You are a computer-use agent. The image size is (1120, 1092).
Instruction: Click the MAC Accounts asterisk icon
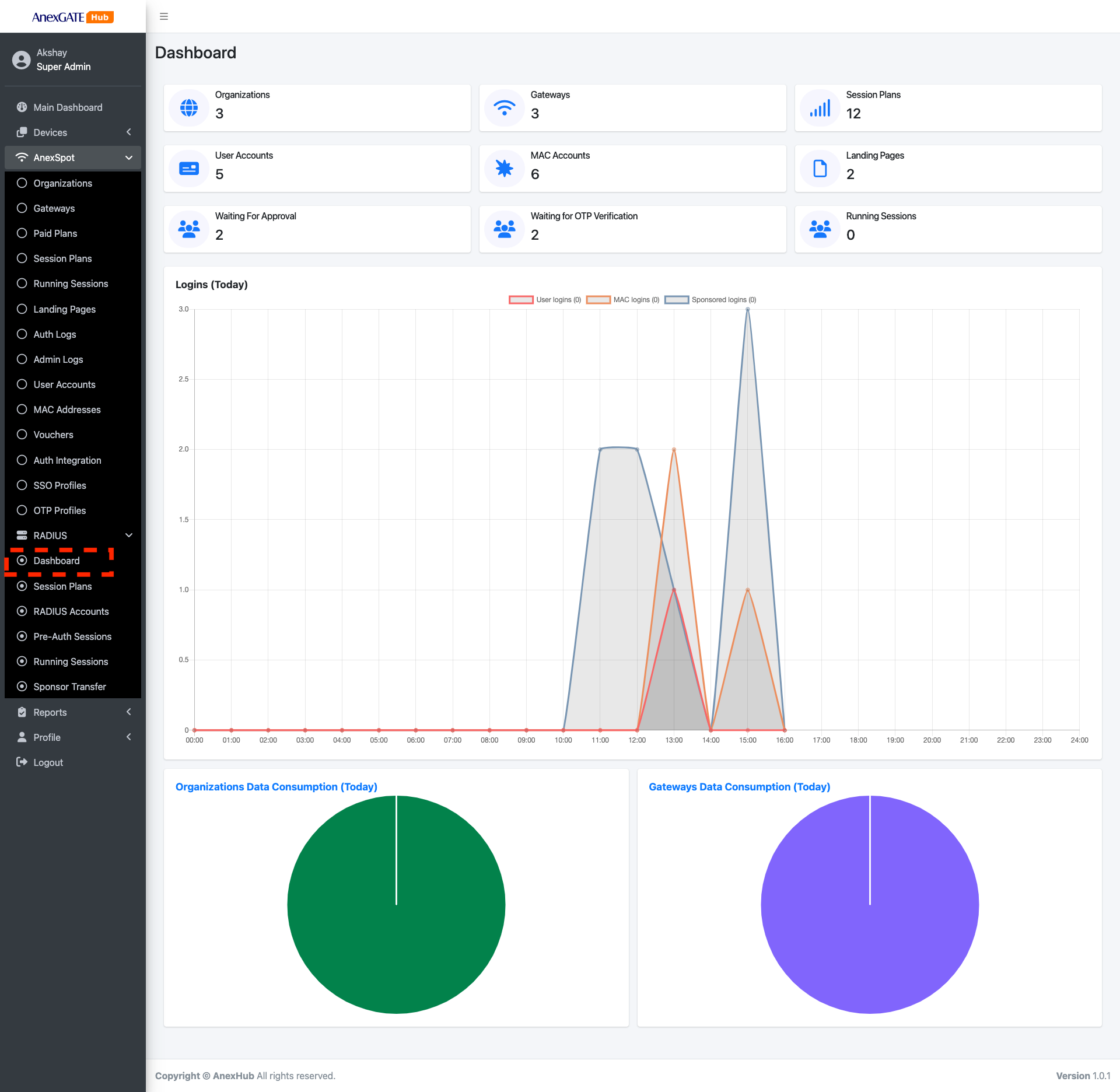[504, 169]
